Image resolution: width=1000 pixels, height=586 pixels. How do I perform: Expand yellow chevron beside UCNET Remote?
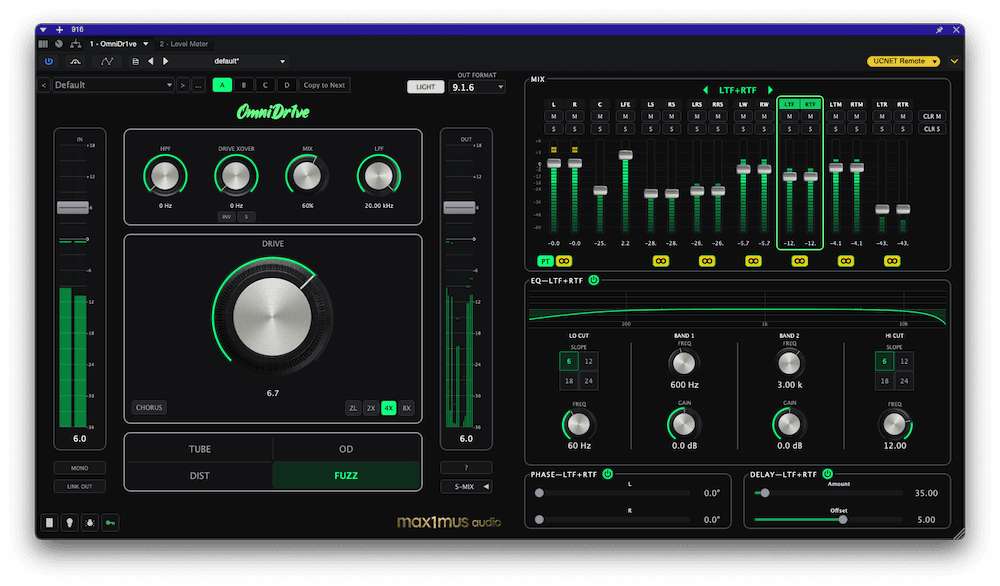click(x=954, y=61)
